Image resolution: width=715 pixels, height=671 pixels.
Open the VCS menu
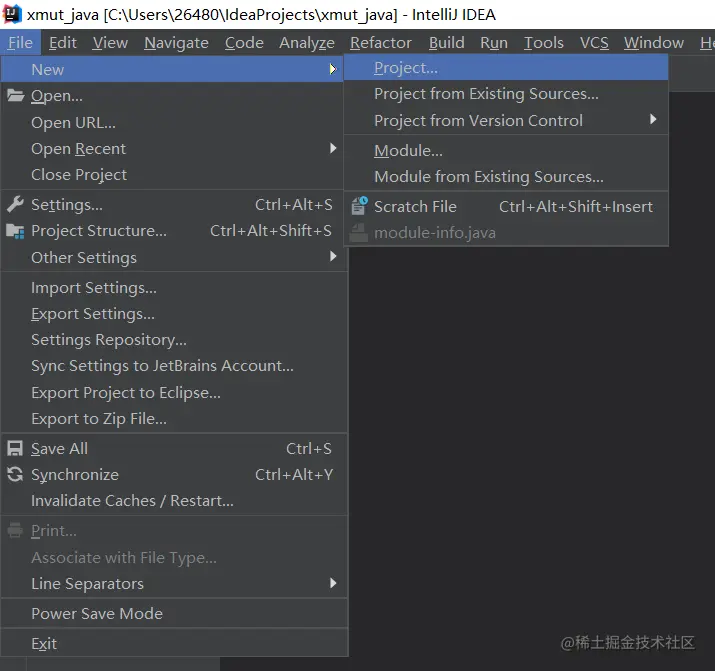click(x=594, y=42)
